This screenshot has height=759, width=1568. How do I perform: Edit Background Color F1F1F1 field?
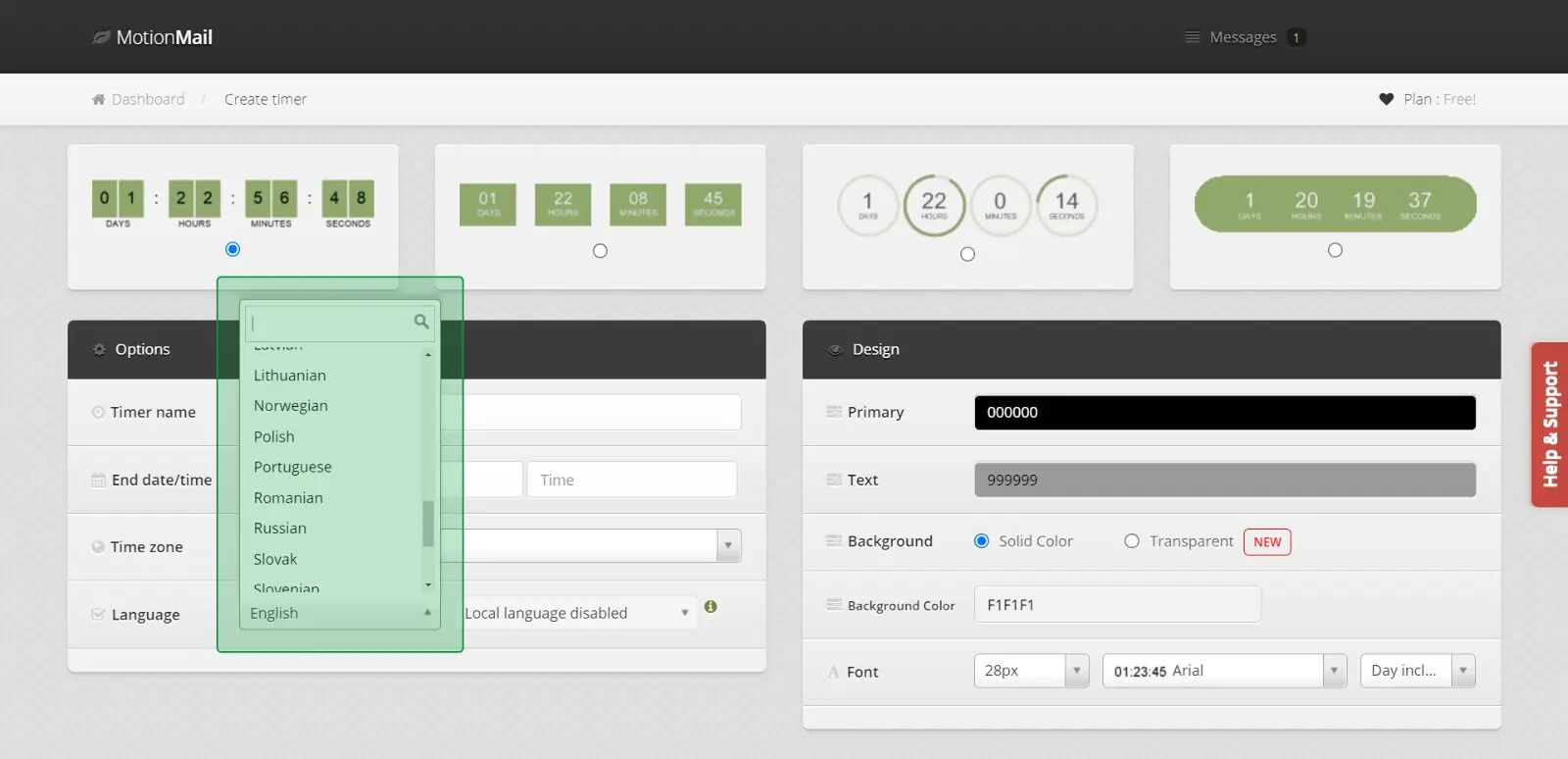coord(1117,605)
